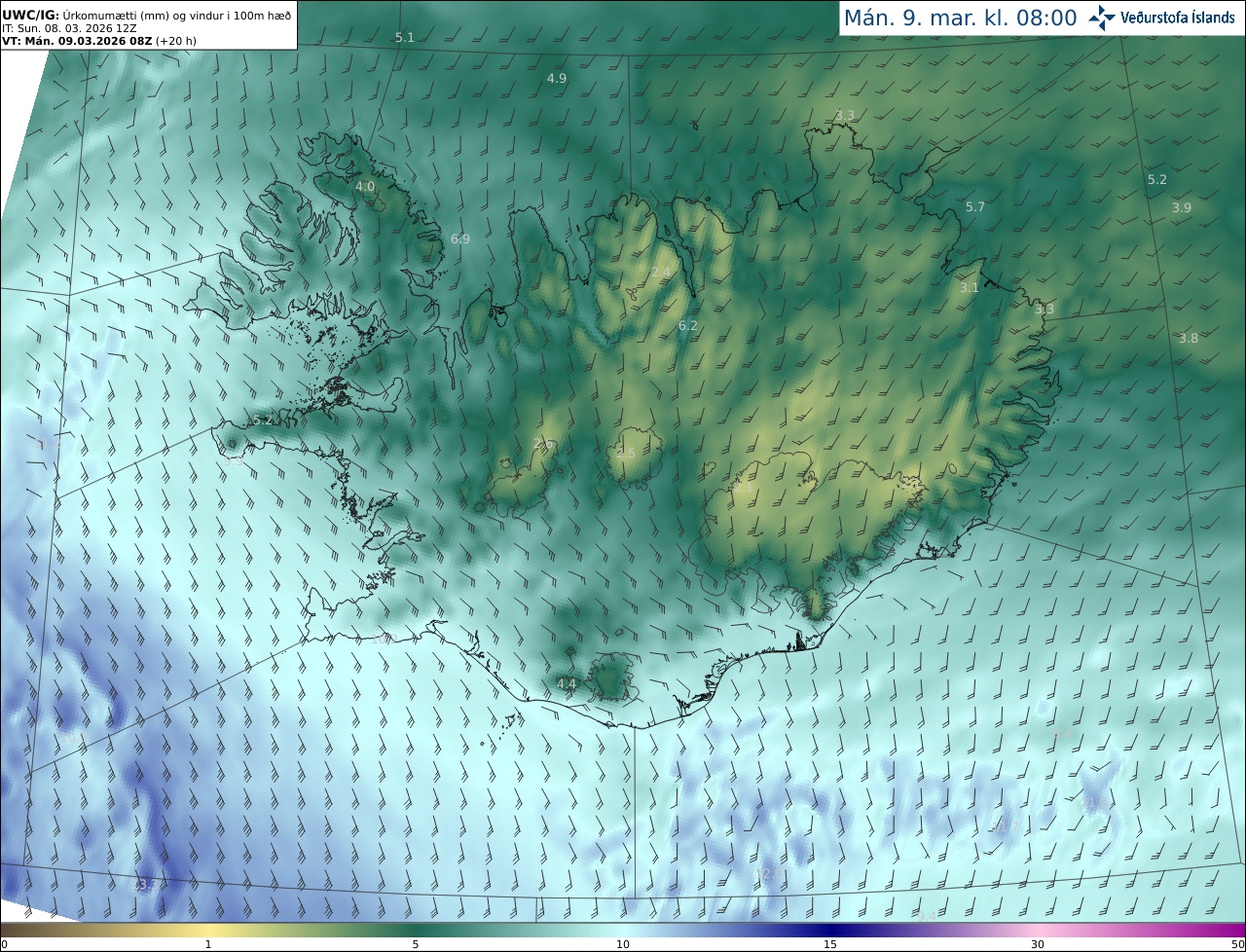Click the pink color bar segment above 30
Screen dimensions: 1246x952
click(1038, 930)
